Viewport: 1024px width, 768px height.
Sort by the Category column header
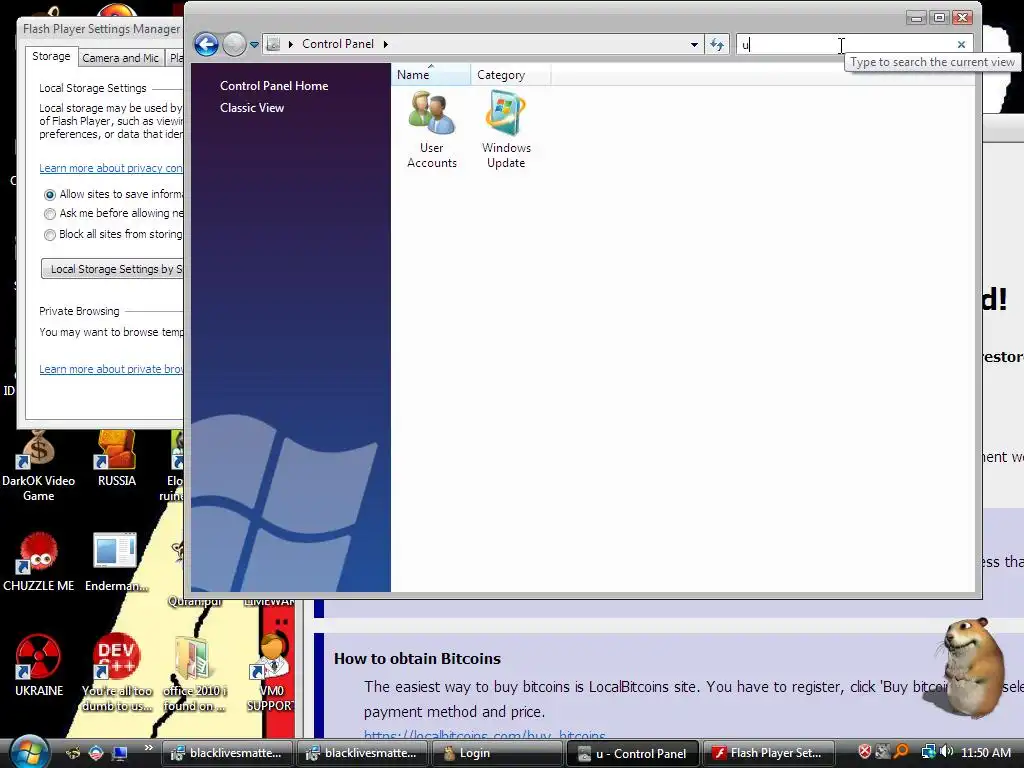tap(511, 74)
